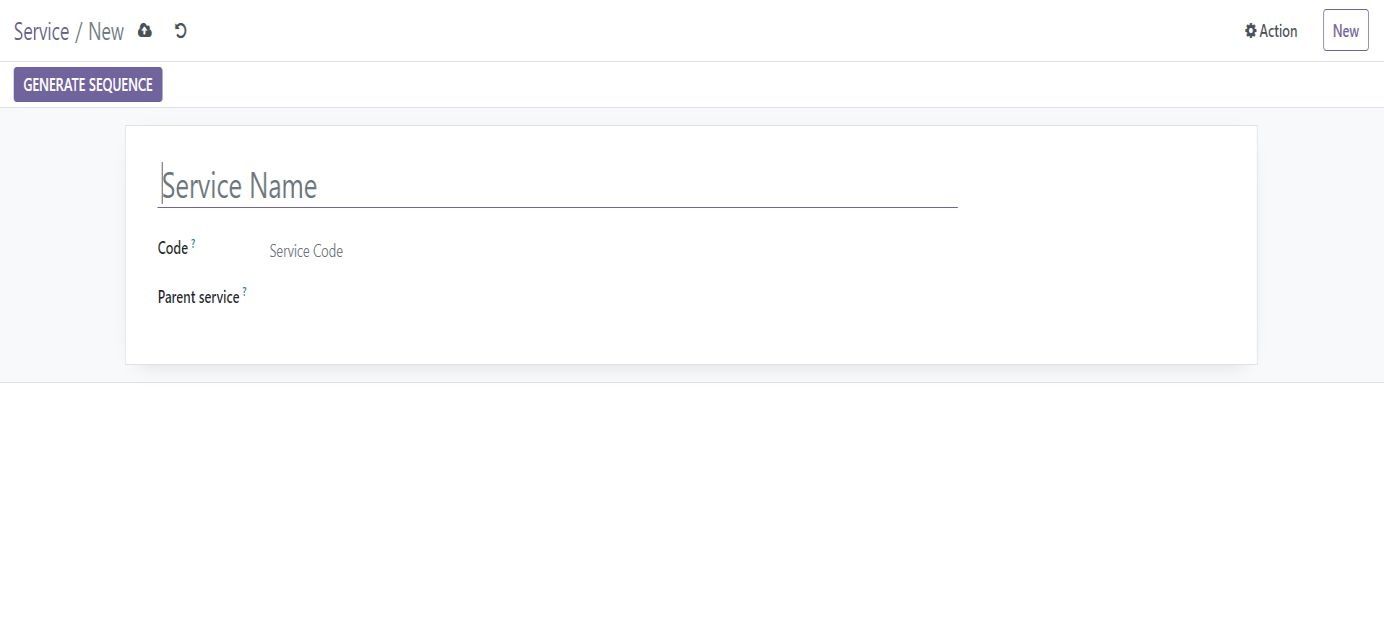Click the Code field label
The width and height of the screenshot is (1384, 626).
coord(171,248)
